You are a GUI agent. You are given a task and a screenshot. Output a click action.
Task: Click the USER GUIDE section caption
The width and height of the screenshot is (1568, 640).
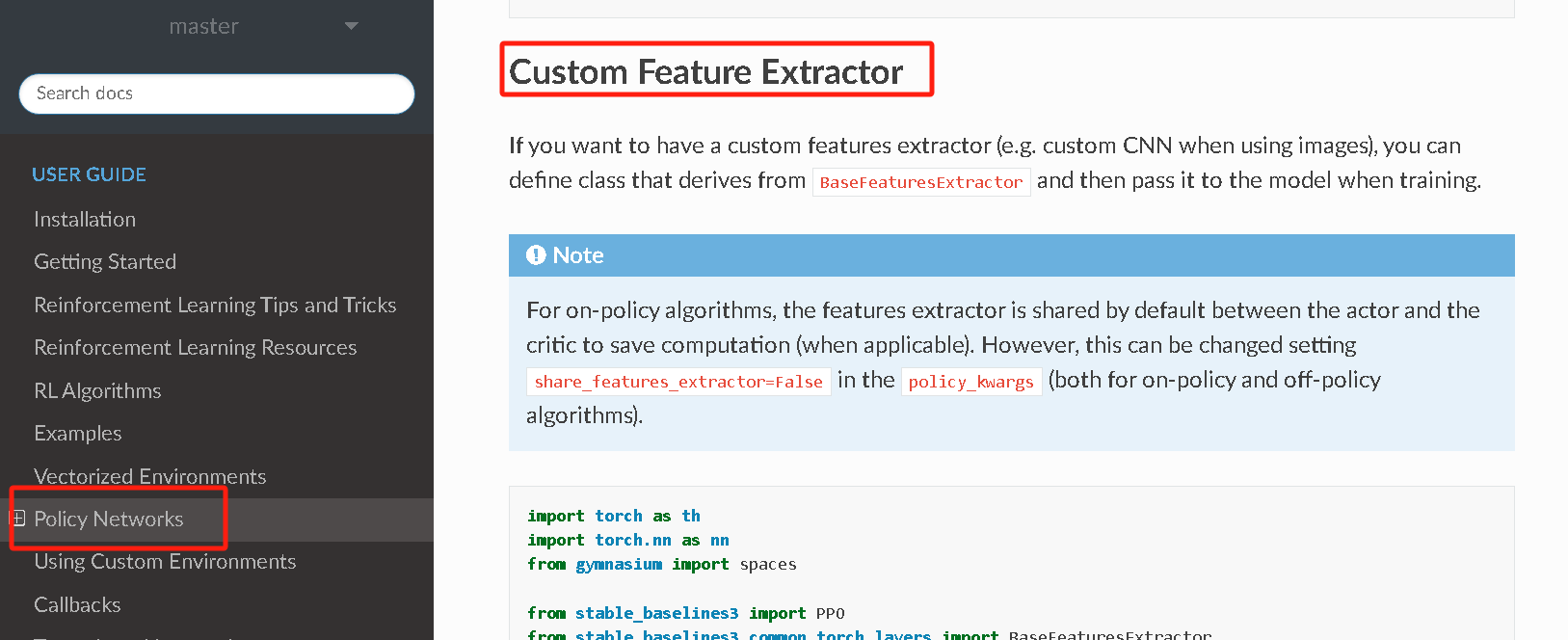click(x=89, y=174)
